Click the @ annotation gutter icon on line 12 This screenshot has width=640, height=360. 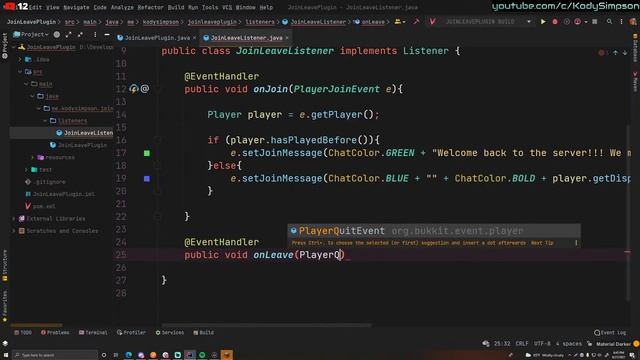pyautogui.click(x=145, y=89)
